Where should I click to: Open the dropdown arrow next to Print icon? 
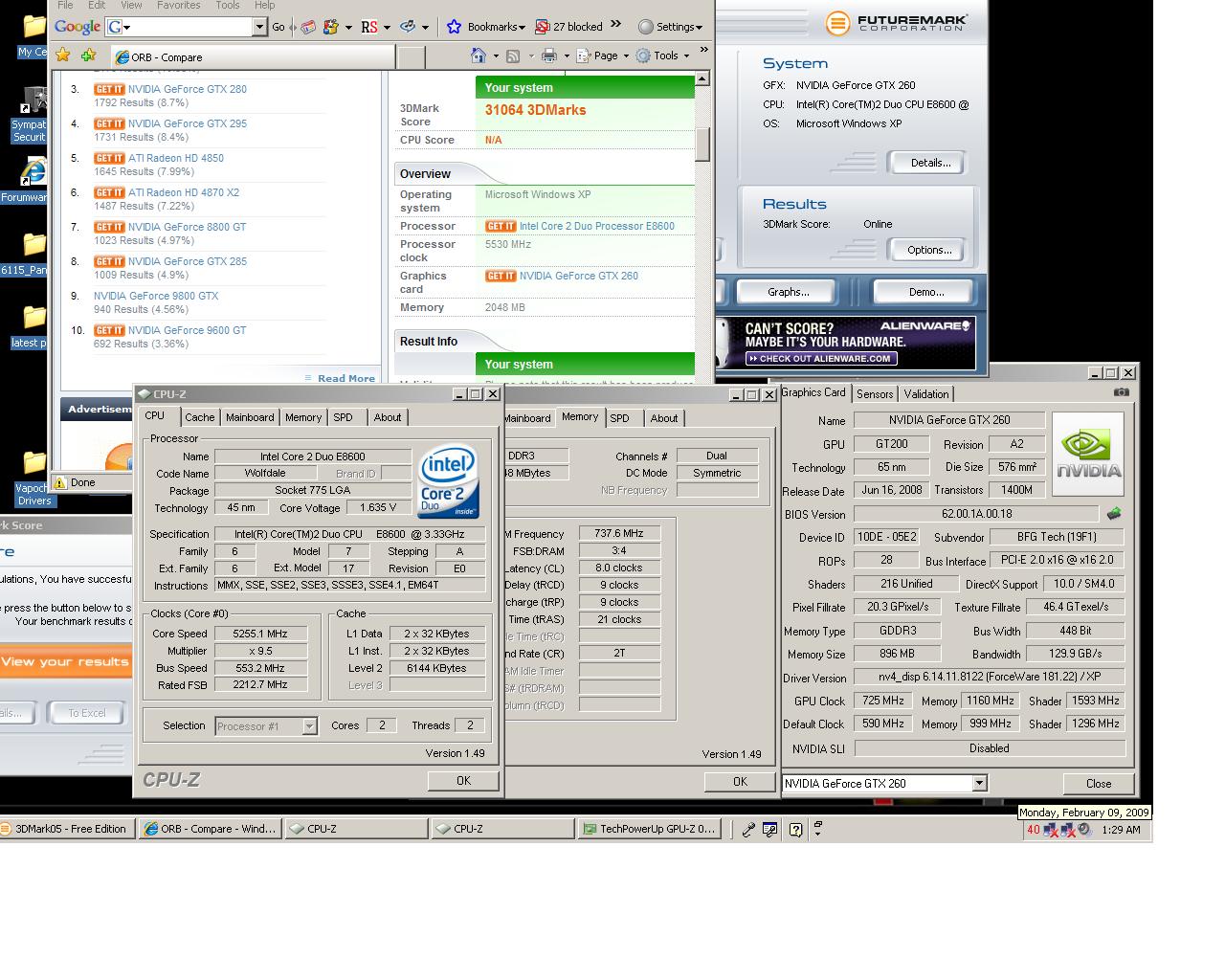click(567, 56)
